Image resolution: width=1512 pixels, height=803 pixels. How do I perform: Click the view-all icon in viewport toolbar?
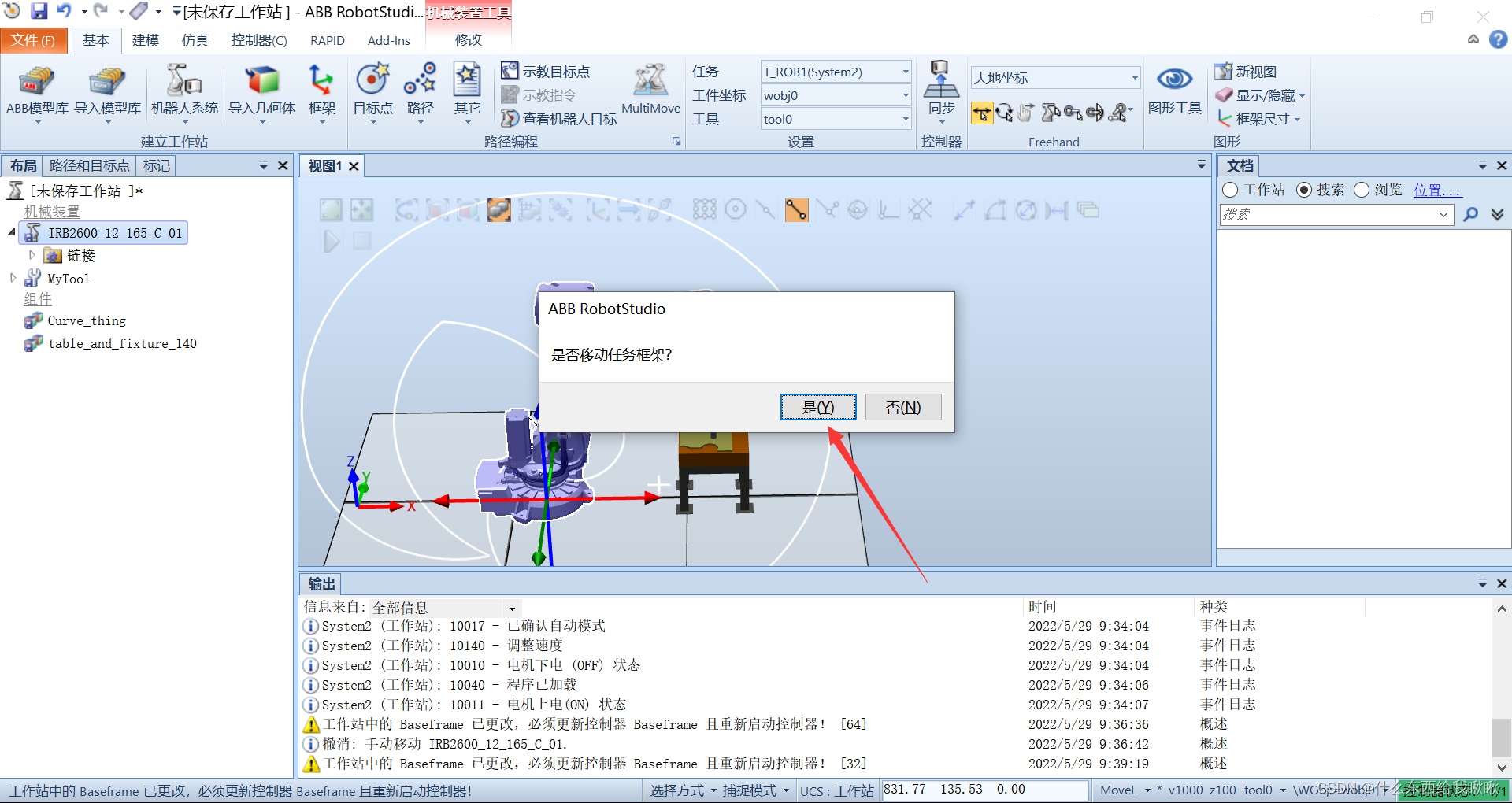[x=331, y=209]
